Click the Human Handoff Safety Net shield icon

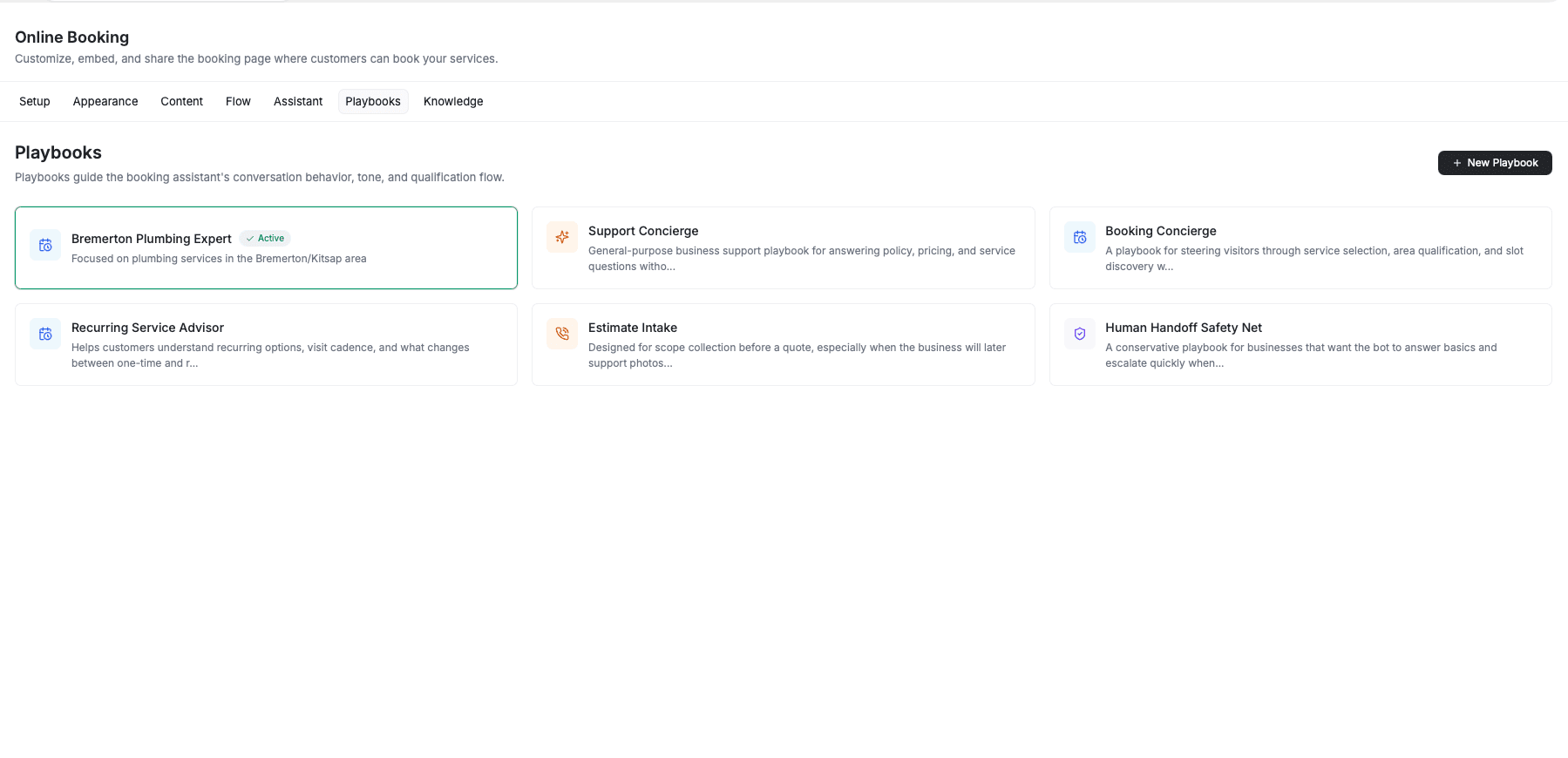[1079, 334]
